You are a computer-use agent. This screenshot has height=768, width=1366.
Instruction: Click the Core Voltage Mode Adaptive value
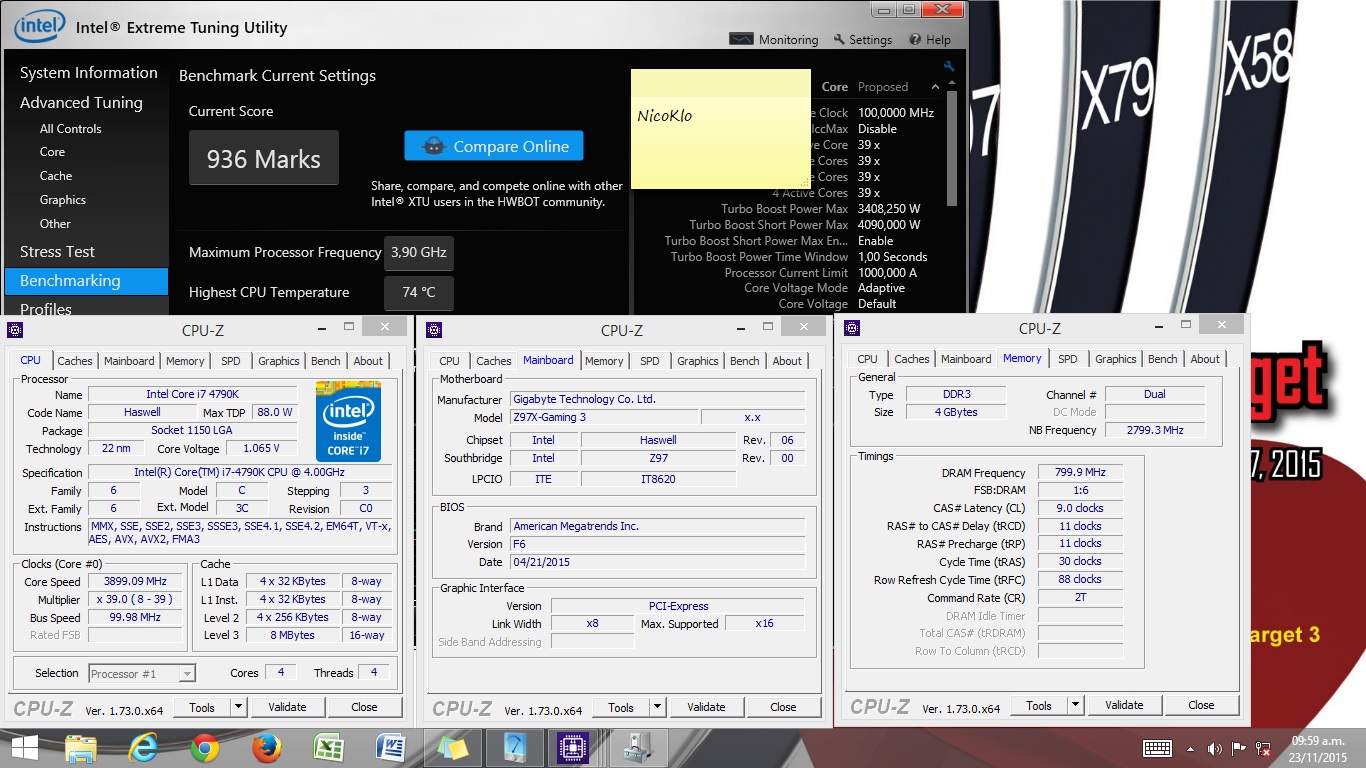click(x=882, y=288)
